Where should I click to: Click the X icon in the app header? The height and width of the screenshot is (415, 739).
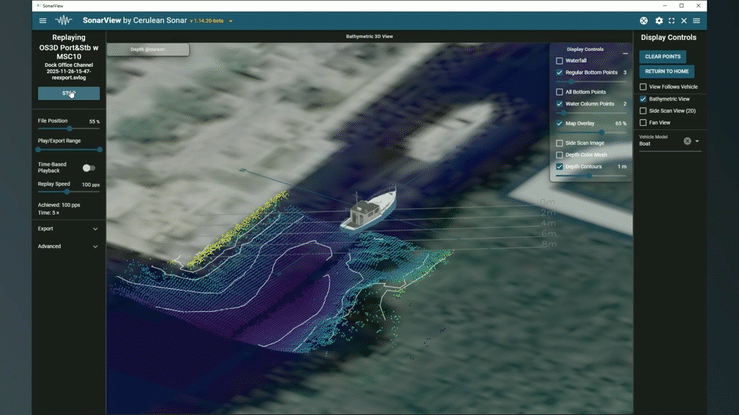[684, 21]
